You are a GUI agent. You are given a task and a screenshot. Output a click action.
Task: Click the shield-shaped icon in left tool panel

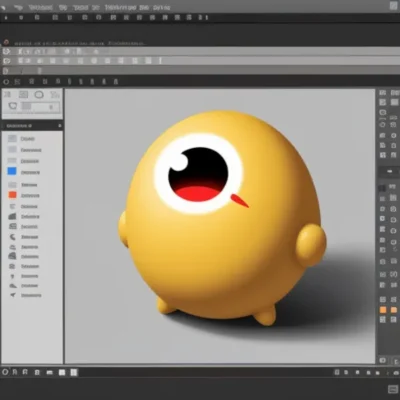(x=13, y=106)
